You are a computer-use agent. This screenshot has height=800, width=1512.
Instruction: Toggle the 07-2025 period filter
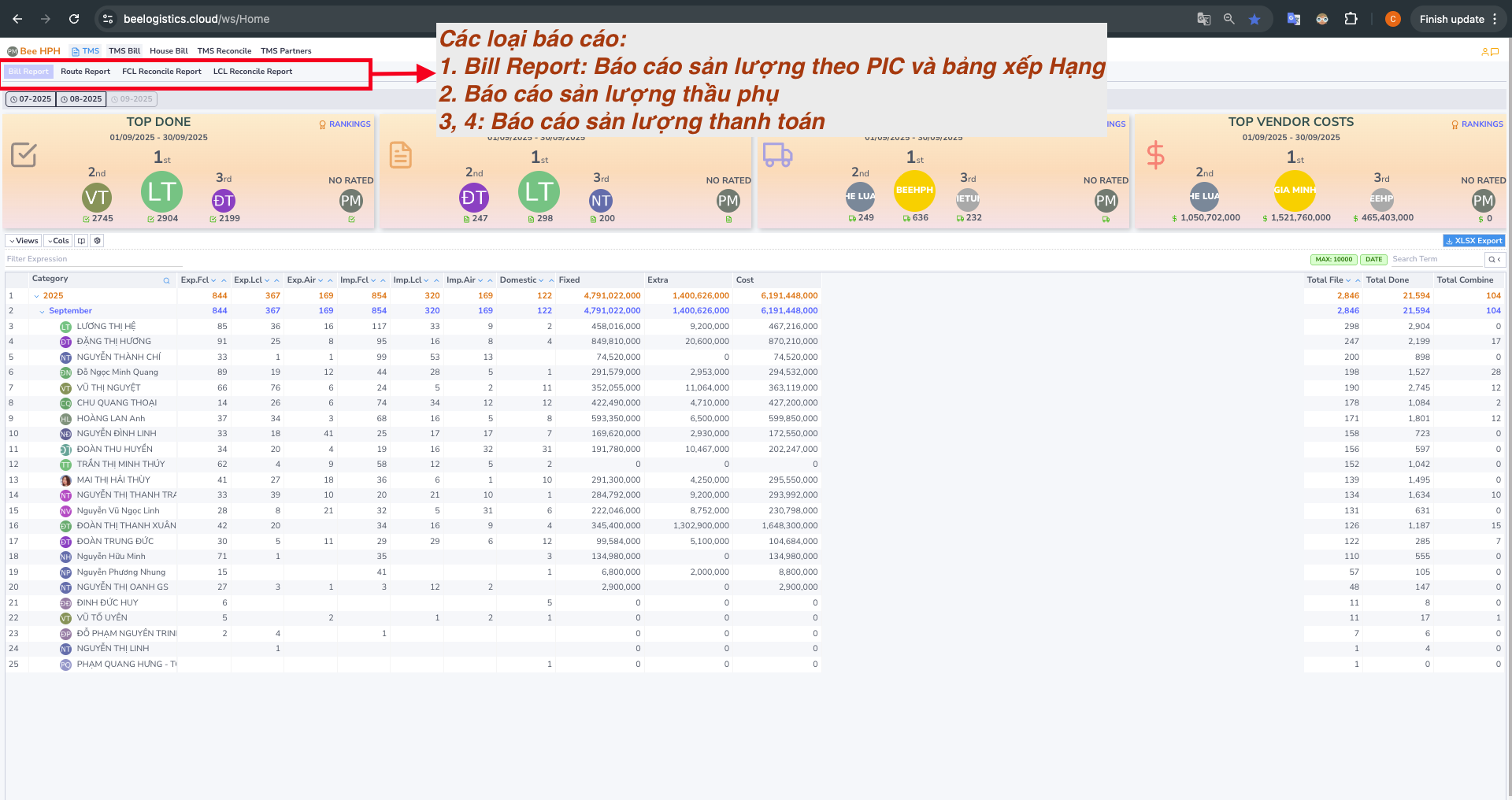point(31,98)
